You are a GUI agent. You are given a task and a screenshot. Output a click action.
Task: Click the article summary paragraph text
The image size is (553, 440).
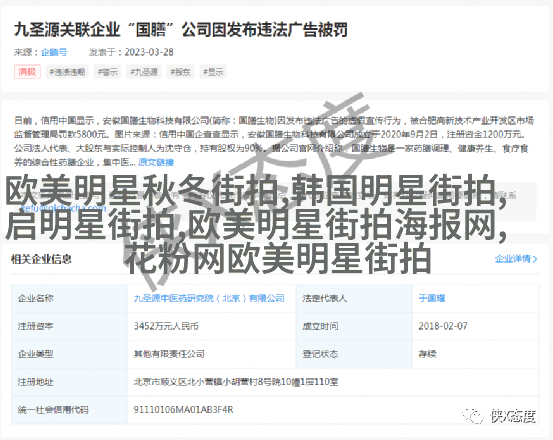click(x=273, y=141)
